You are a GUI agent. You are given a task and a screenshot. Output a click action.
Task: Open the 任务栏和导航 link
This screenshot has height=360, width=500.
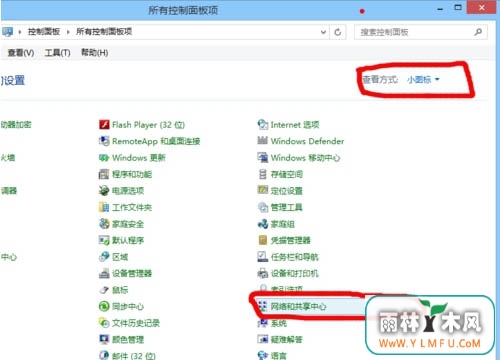295,257
